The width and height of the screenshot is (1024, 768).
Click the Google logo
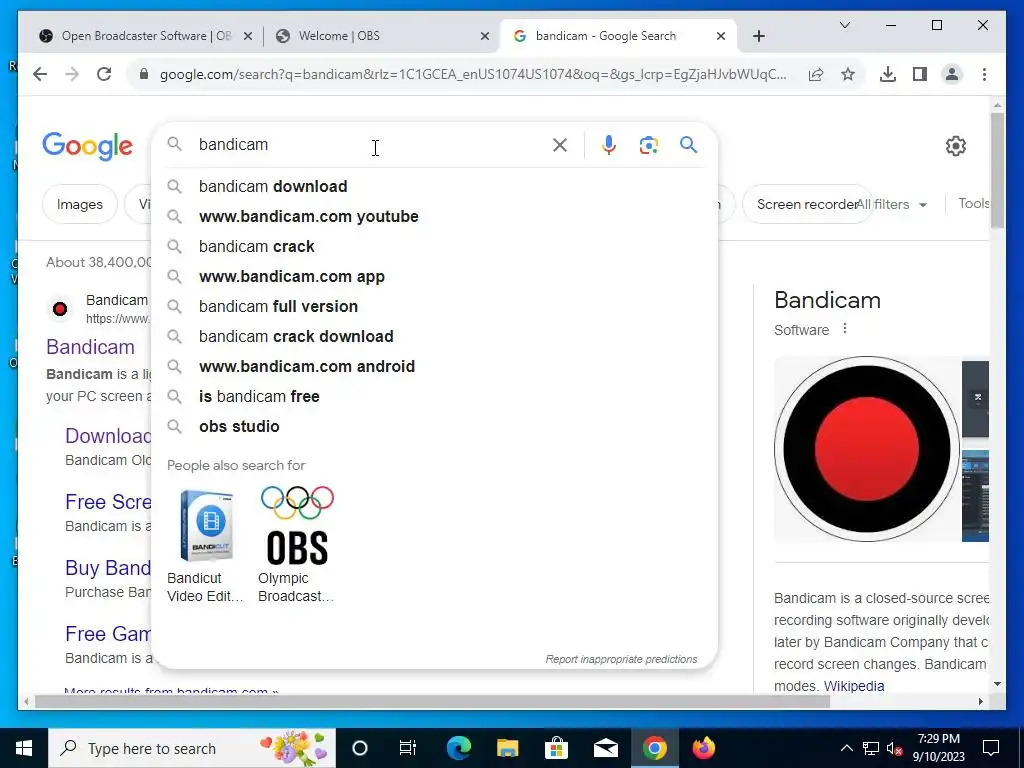click(x=88, y=146)
